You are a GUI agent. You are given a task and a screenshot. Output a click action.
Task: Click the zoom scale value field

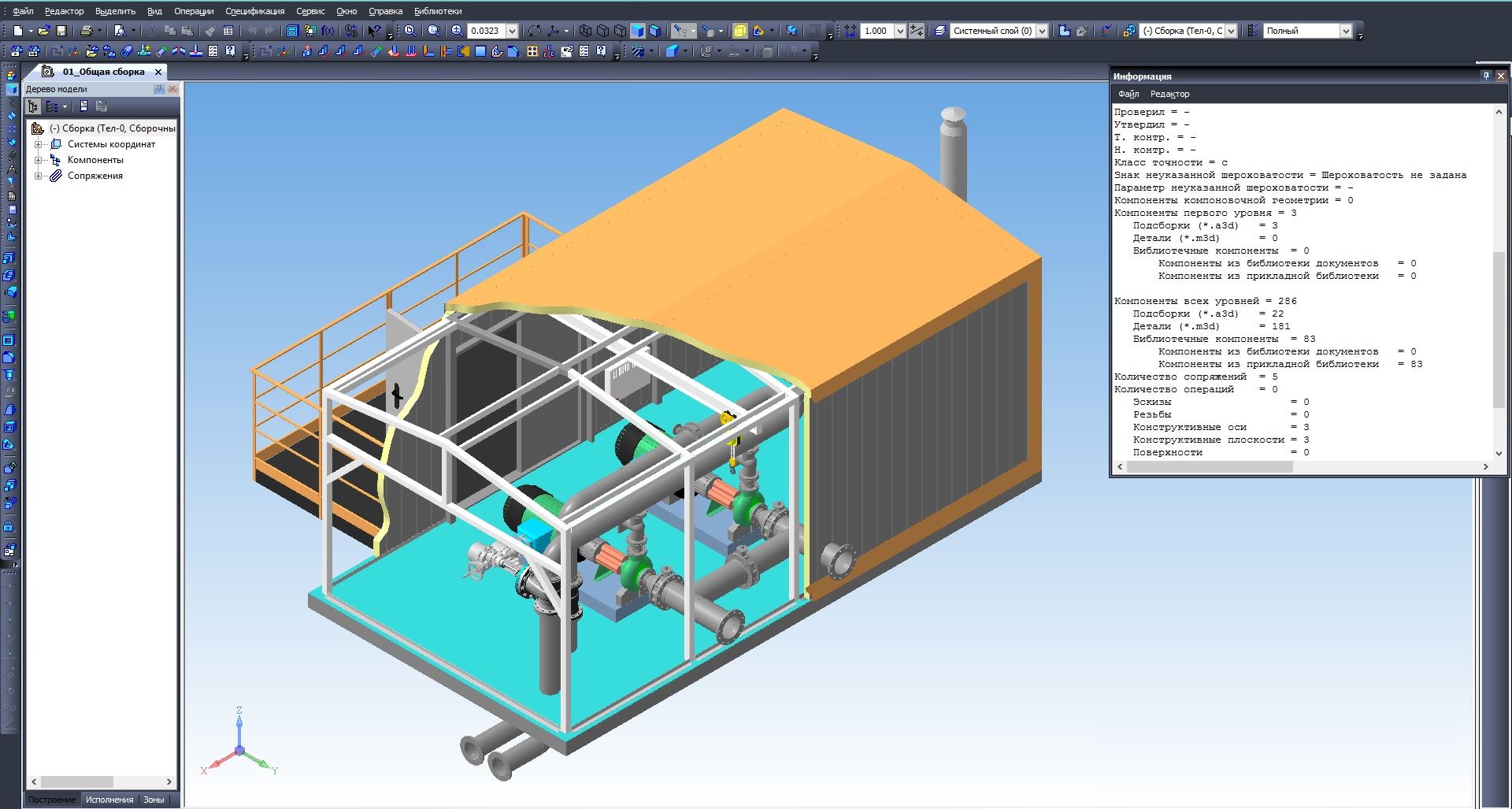pyautogui.click(x=486, y=31)
